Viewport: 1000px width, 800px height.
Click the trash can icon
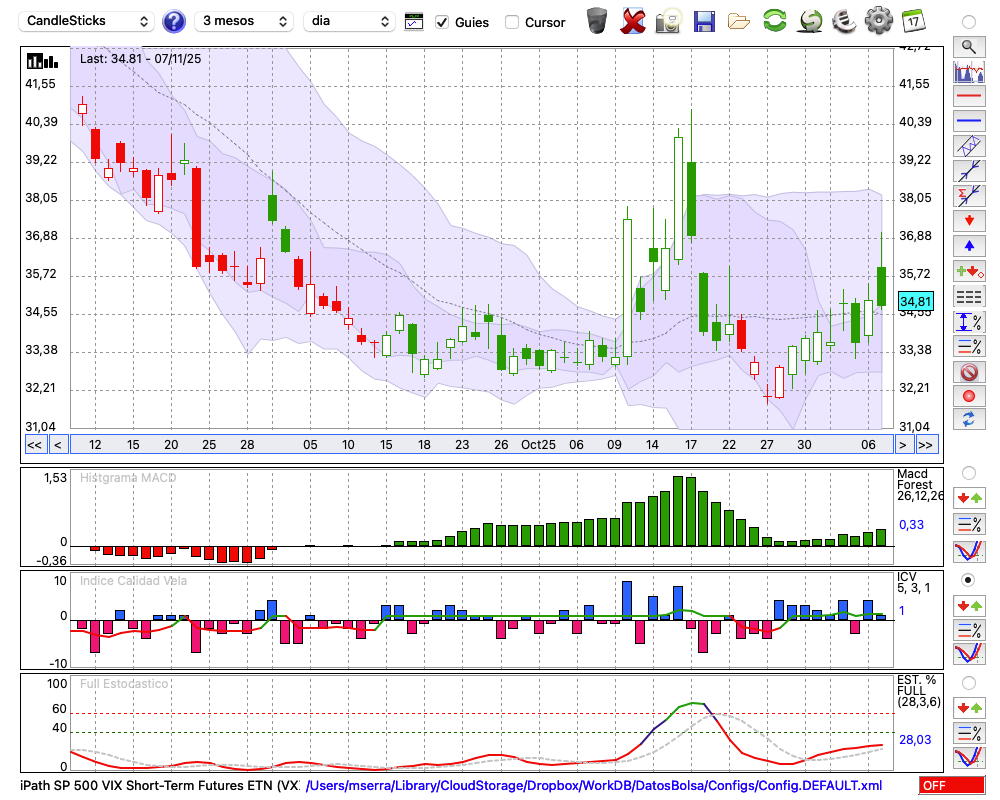(x=597, y=21)
